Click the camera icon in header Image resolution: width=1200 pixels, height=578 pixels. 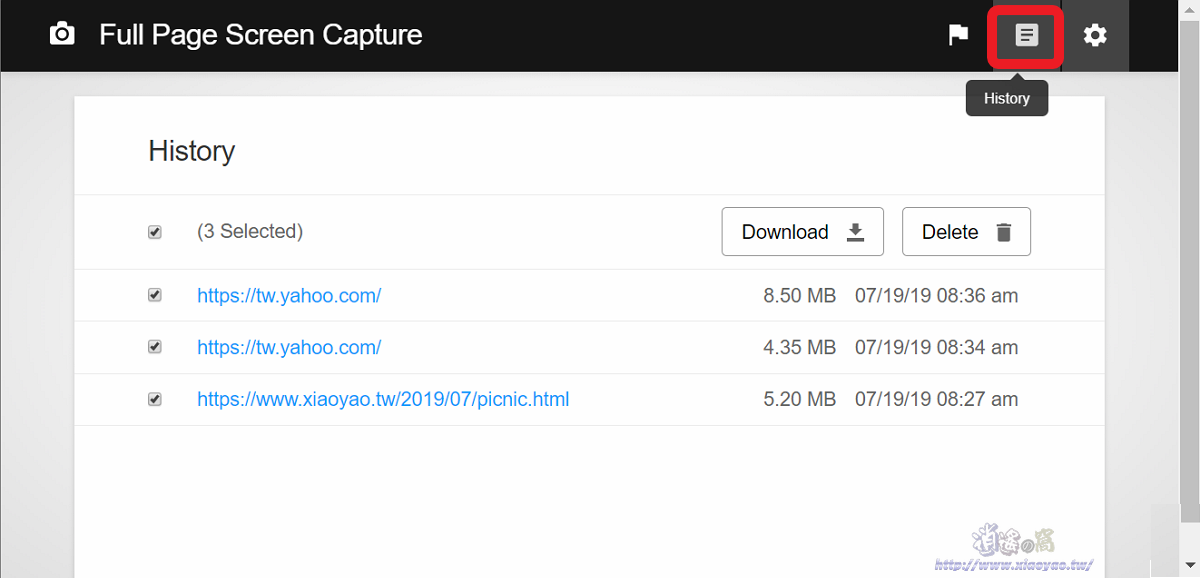coord(62,35)
